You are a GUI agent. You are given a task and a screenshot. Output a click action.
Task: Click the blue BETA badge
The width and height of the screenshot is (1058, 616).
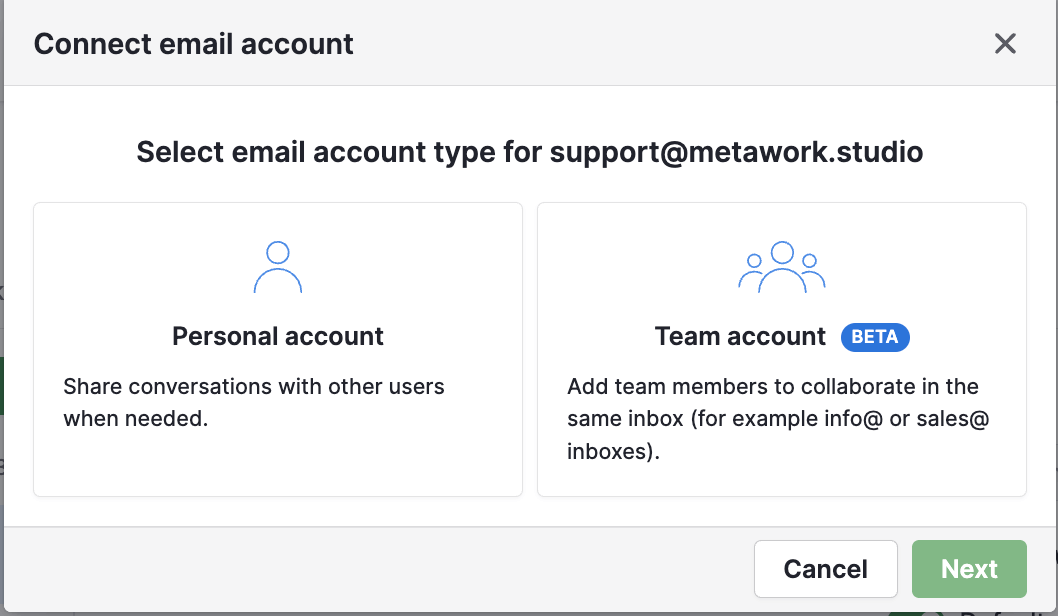(875, 337)
